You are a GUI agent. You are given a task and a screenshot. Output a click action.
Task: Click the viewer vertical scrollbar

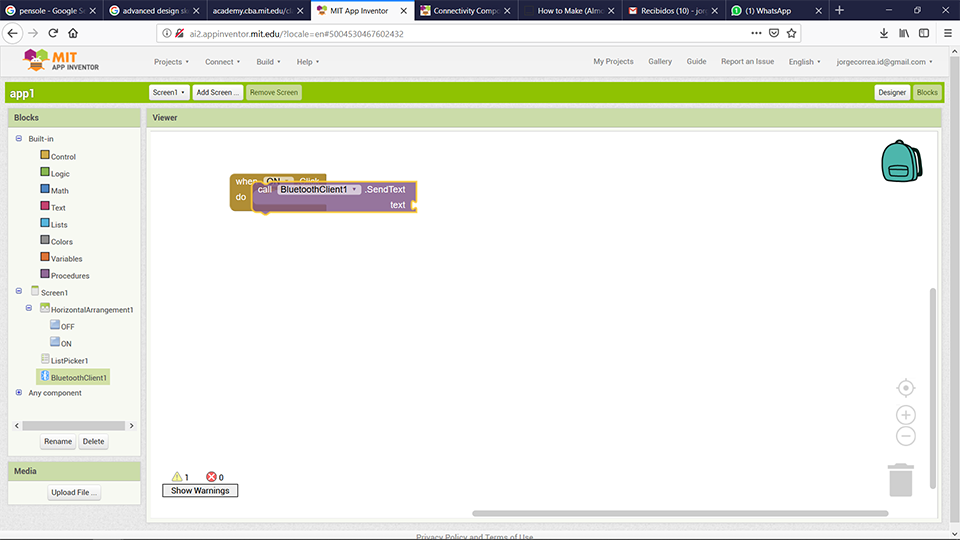tap(932, 388)
